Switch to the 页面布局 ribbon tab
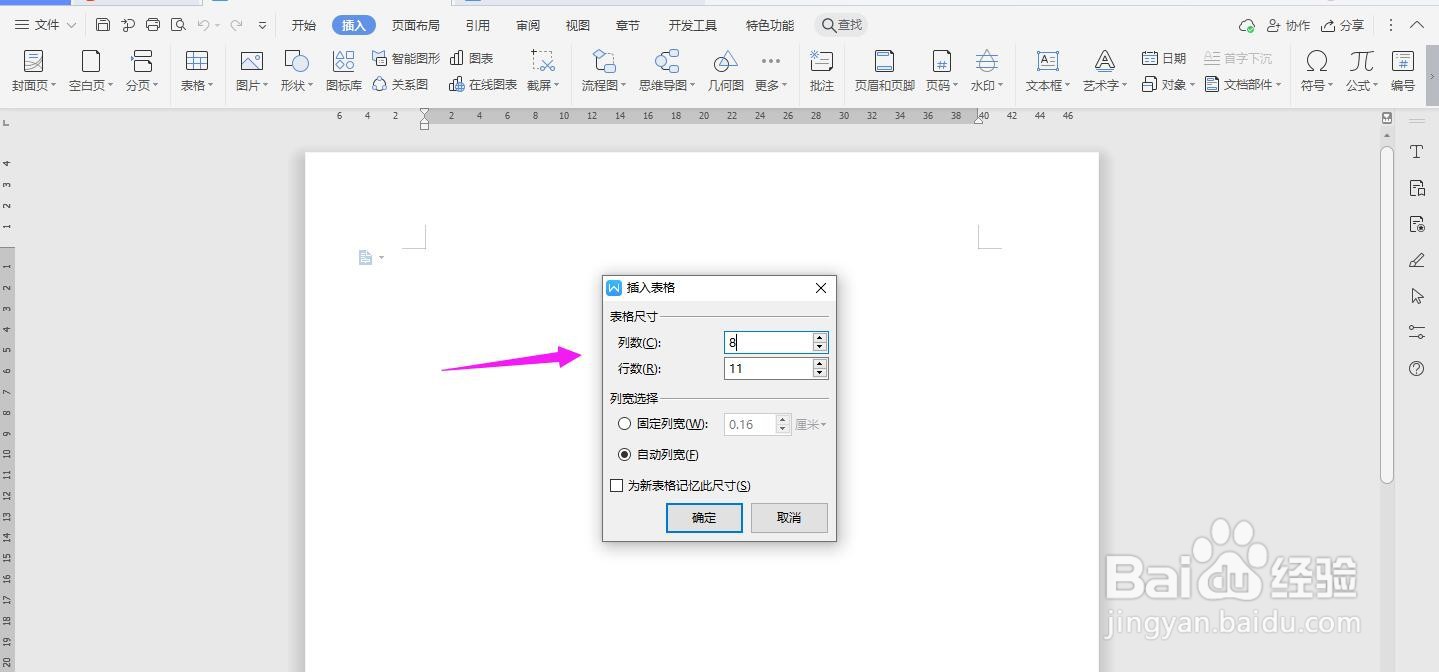Viewport: 1439px width, 672px height. point(416,25)
